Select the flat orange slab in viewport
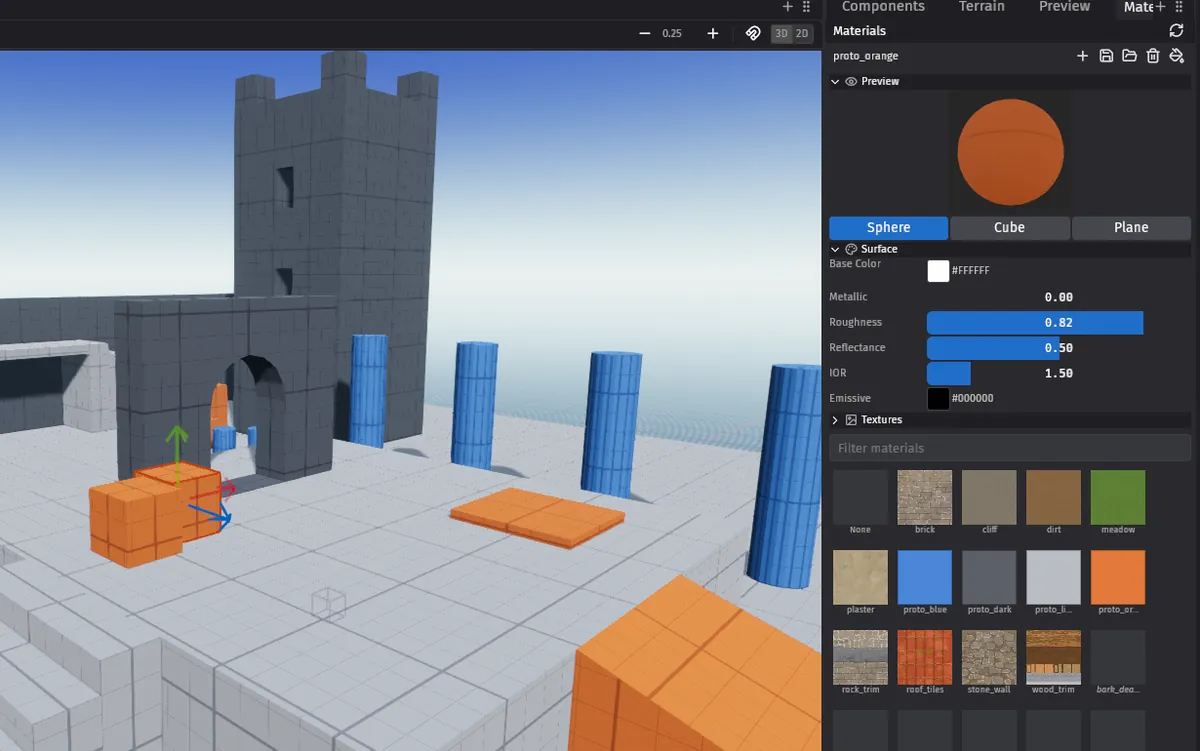This screenshot has width=1200, height=751. [x=537, y=516]
